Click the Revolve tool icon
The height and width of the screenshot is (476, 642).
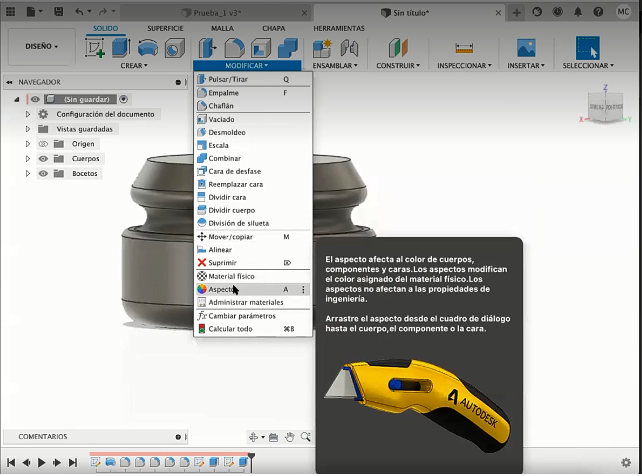pos(148,48)
